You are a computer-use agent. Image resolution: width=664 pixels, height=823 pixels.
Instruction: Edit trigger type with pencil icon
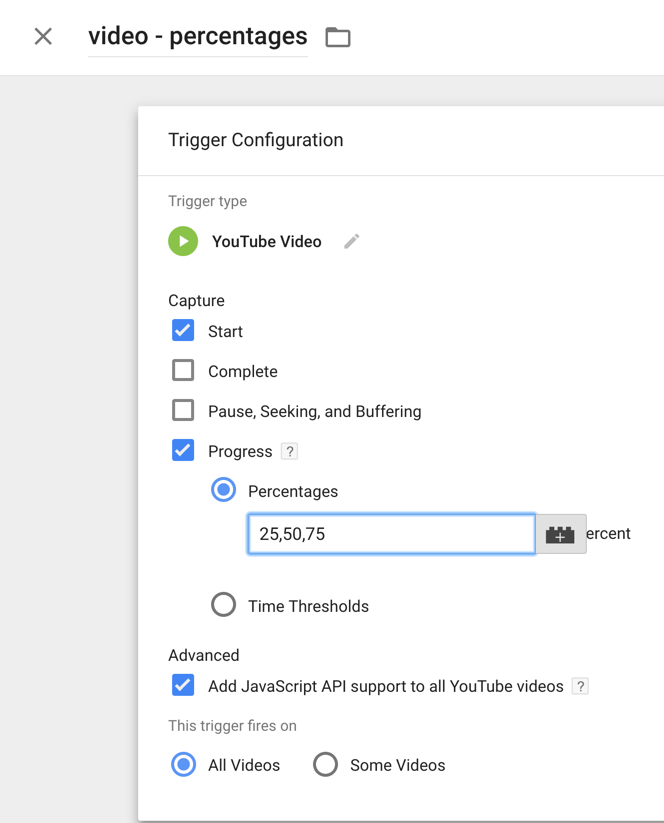[x=352, y=241]
